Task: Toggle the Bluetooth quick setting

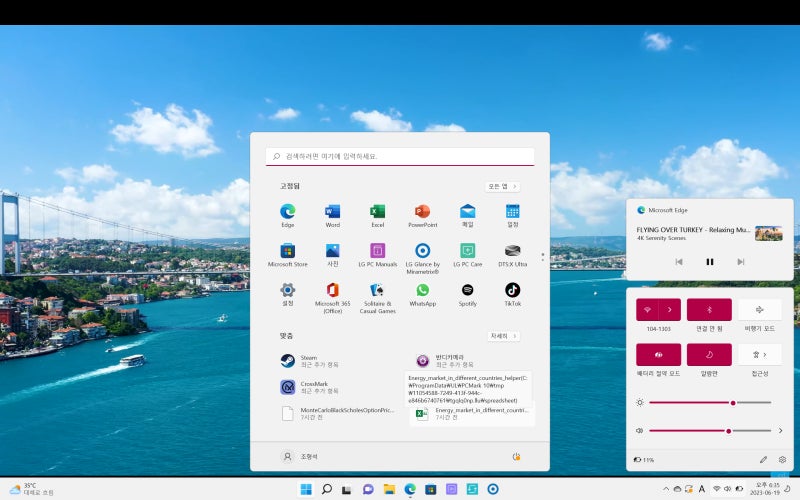Action: click(x=709, y=310)
